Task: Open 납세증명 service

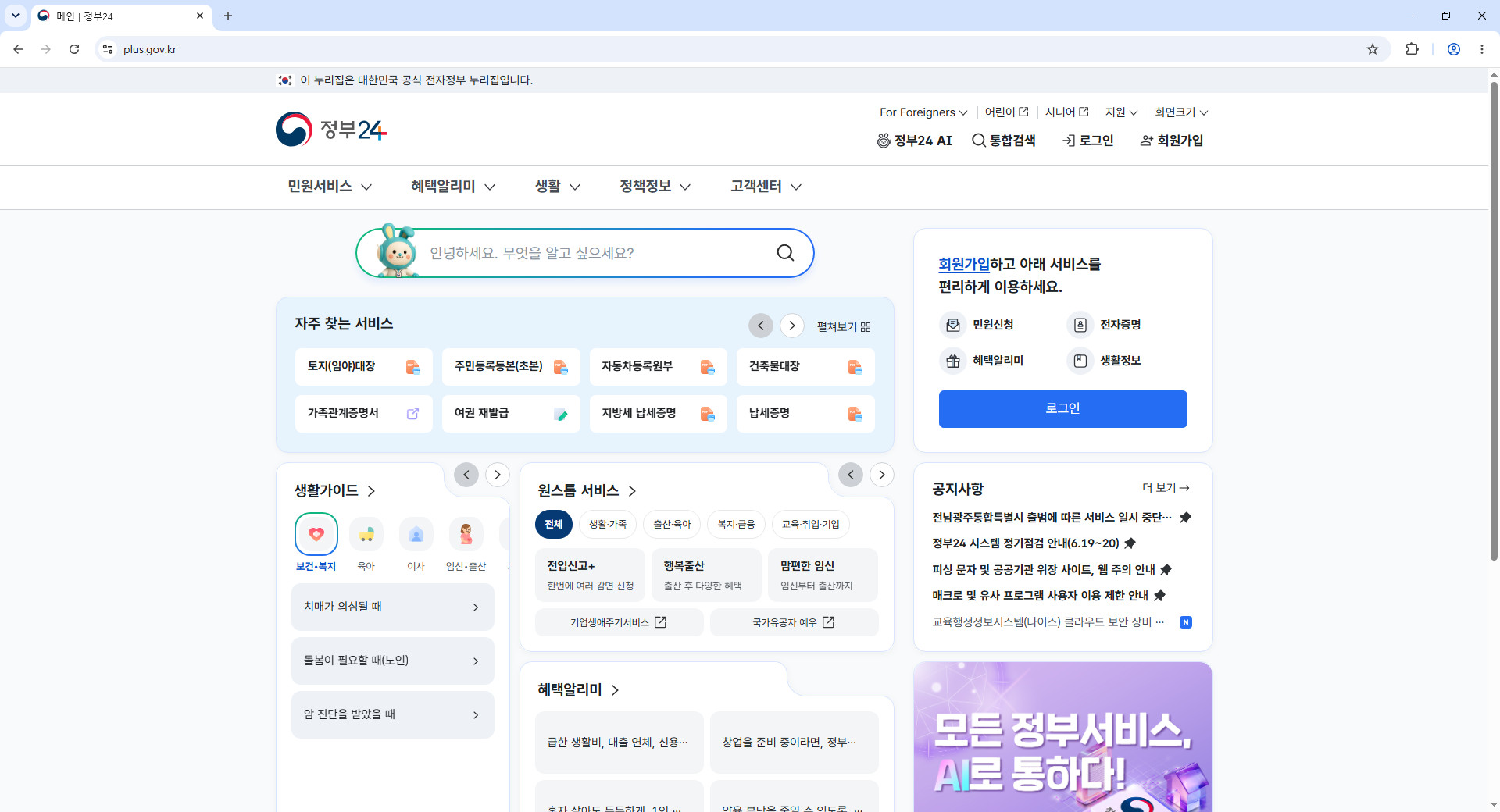Action: point(805,414)
